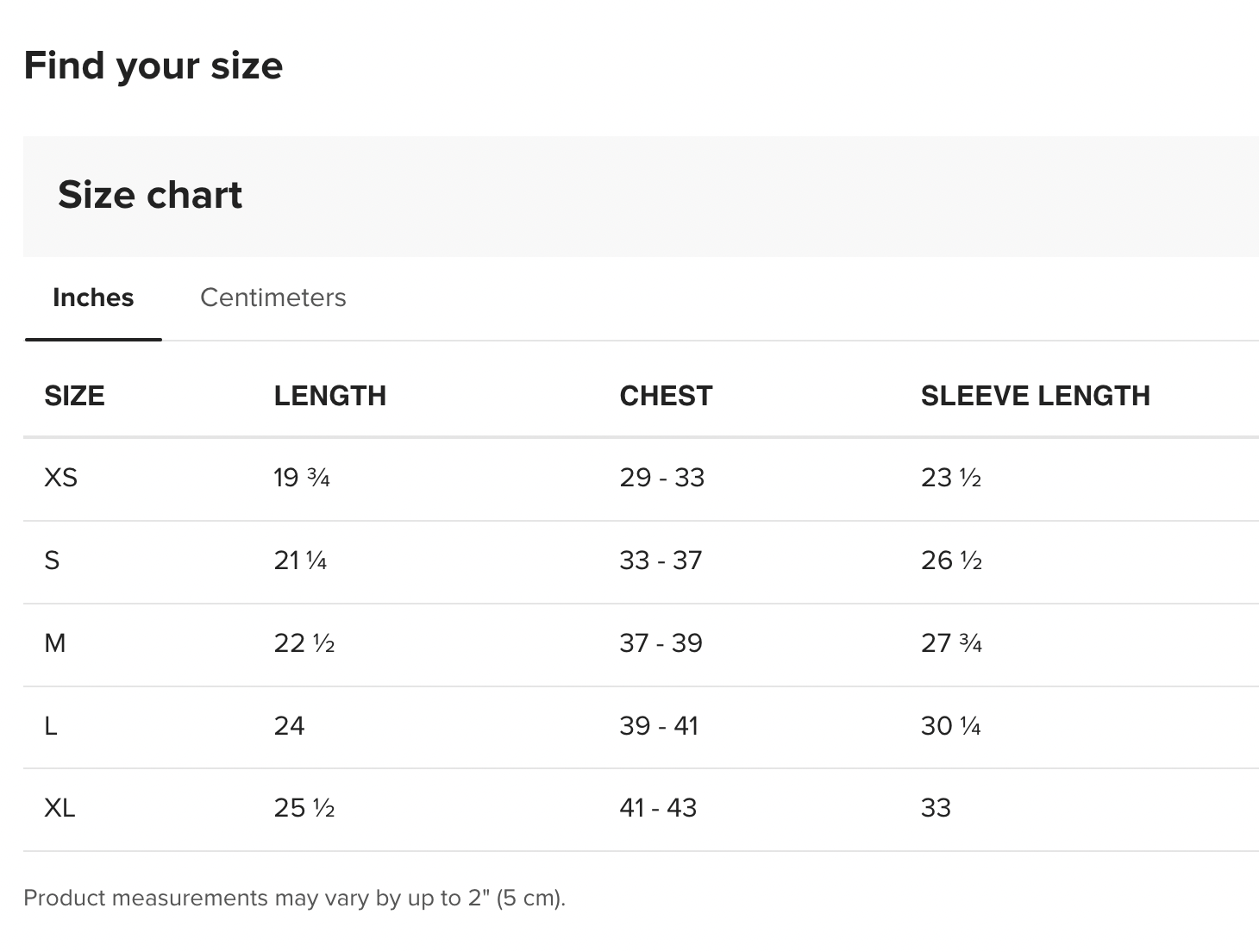This screenshot has width=1259, height=952.
Task: Select the Inches tab
Action: pos(93,297)
